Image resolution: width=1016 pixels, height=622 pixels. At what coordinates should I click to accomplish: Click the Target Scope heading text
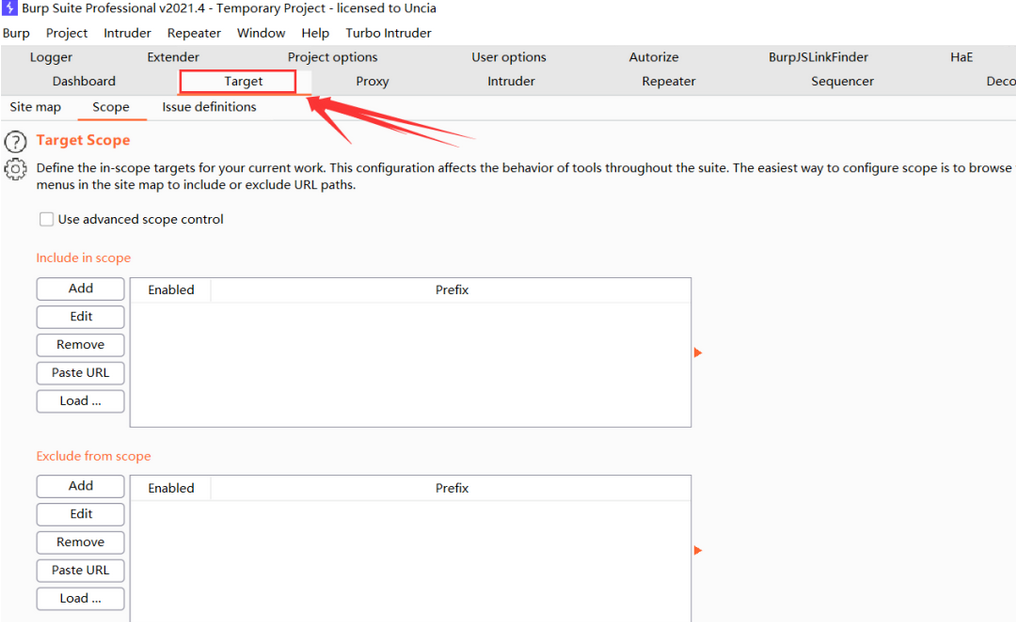tap(83, 140)
